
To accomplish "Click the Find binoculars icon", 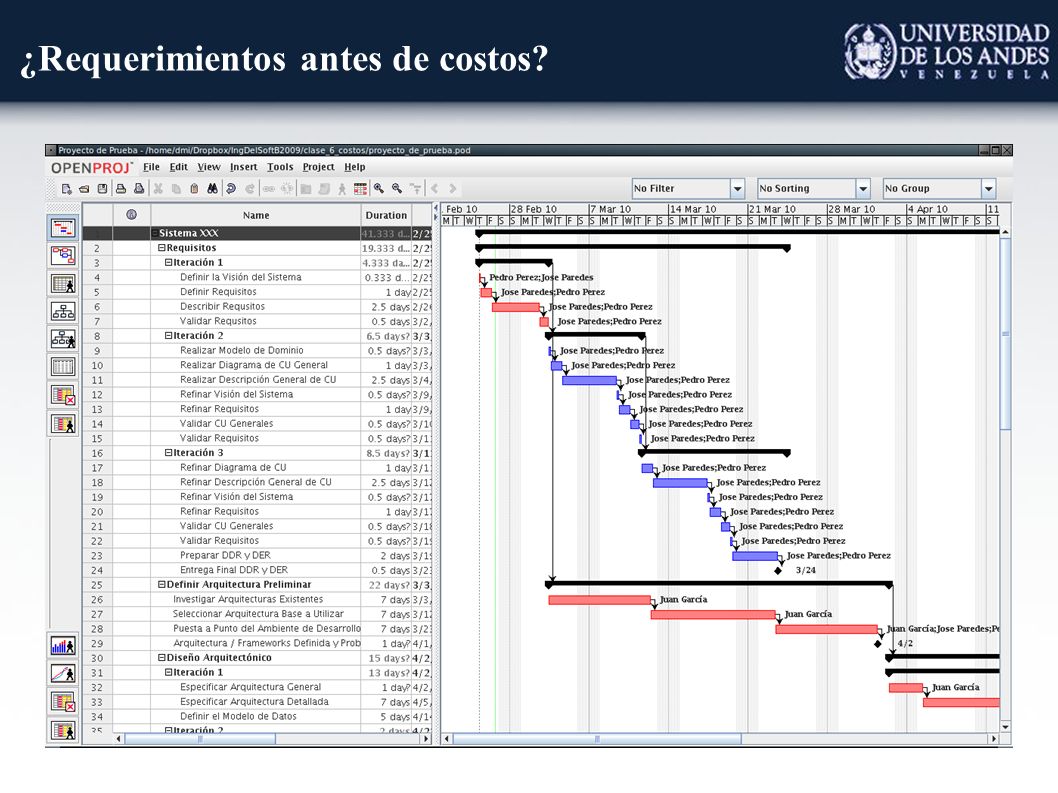I will coord(213,189).
